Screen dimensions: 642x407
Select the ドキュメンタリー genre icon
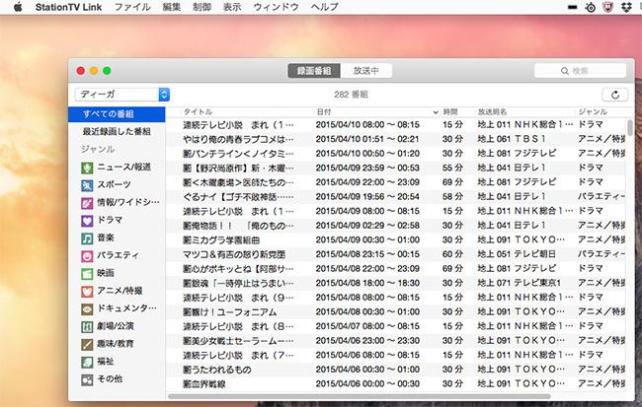tap(87, 309)
